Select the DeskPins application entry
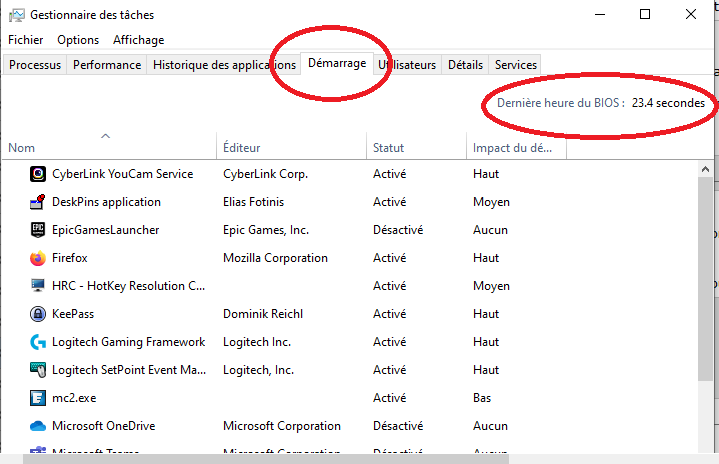 [x=106, y=202]
